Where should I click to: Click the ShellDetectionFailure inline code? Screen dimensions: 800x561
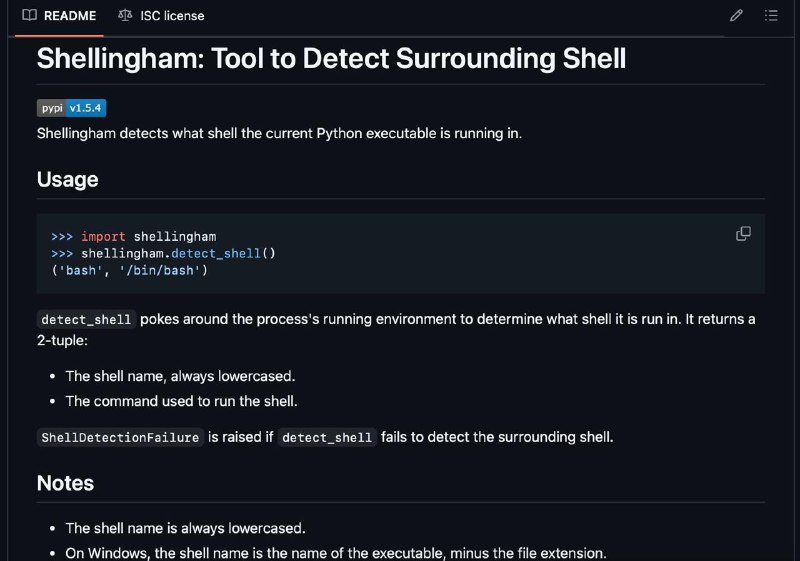[120, 438]
